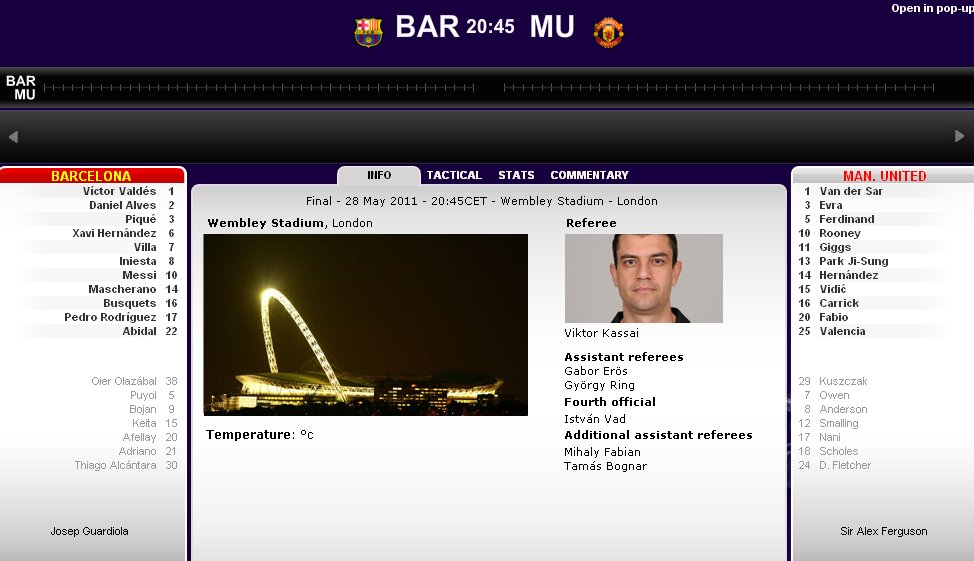The image size is (974, 561).
Task: Click fourth official István Vad
Action: pos(594,419)
